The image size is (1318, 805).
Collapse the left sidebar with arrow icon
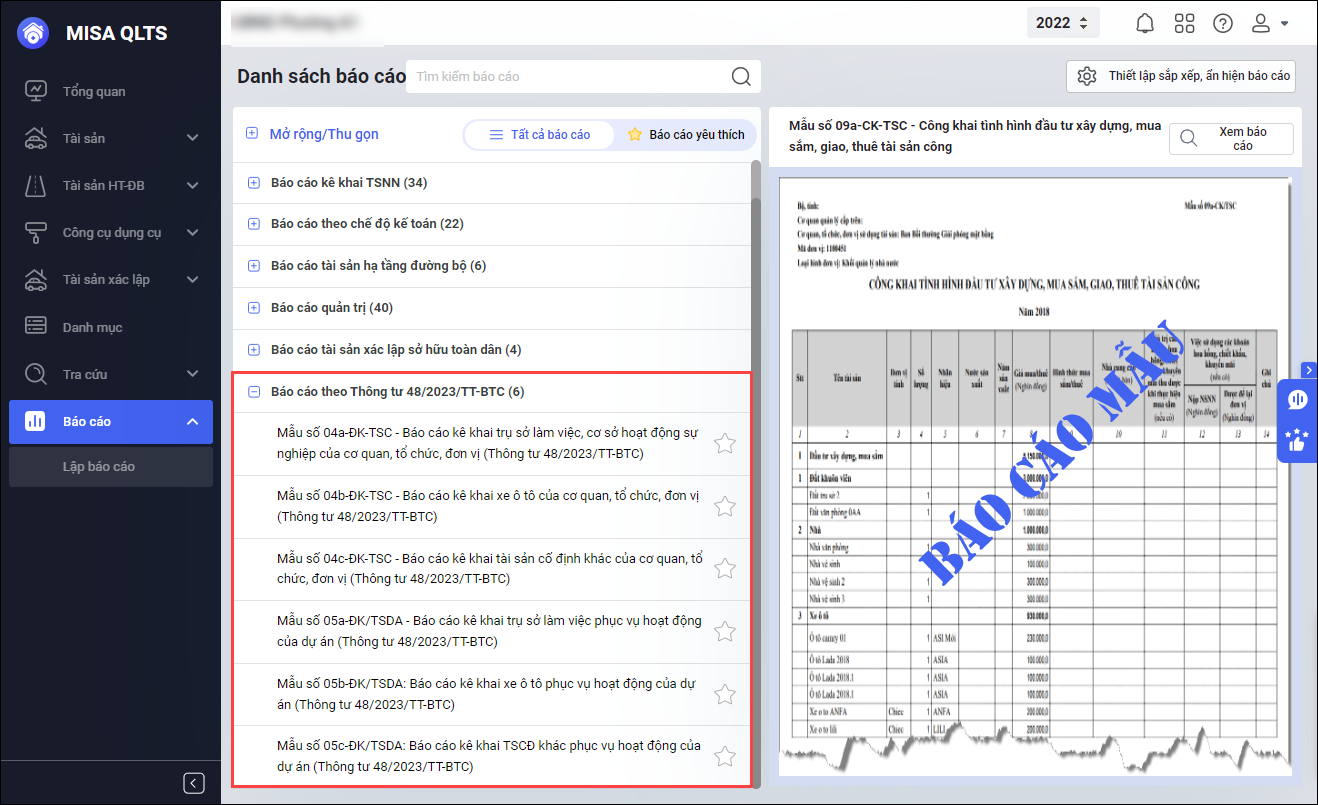click(x=195, y=783)
